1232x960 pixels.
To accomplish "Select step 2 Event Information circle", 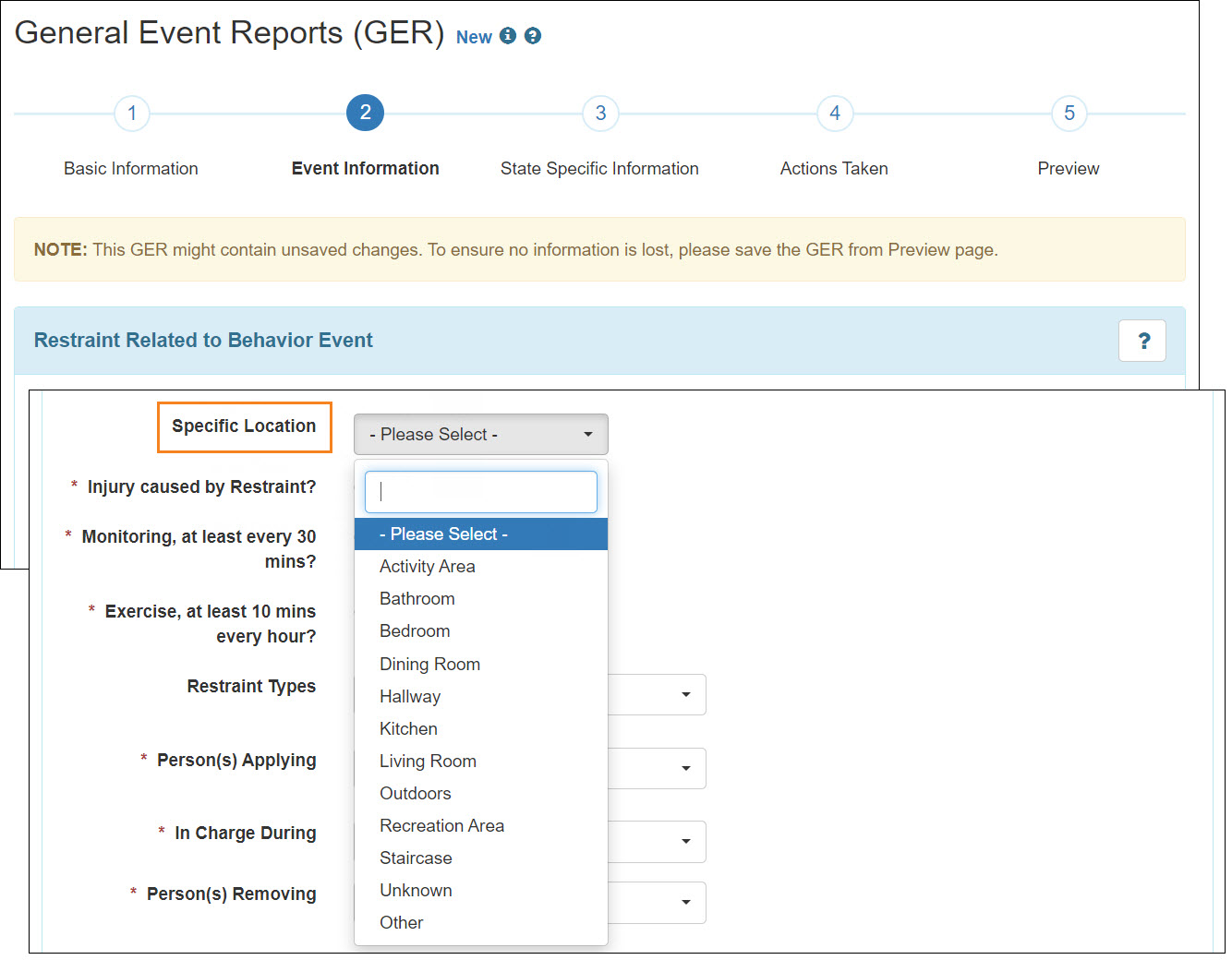I will pos(366,114).
